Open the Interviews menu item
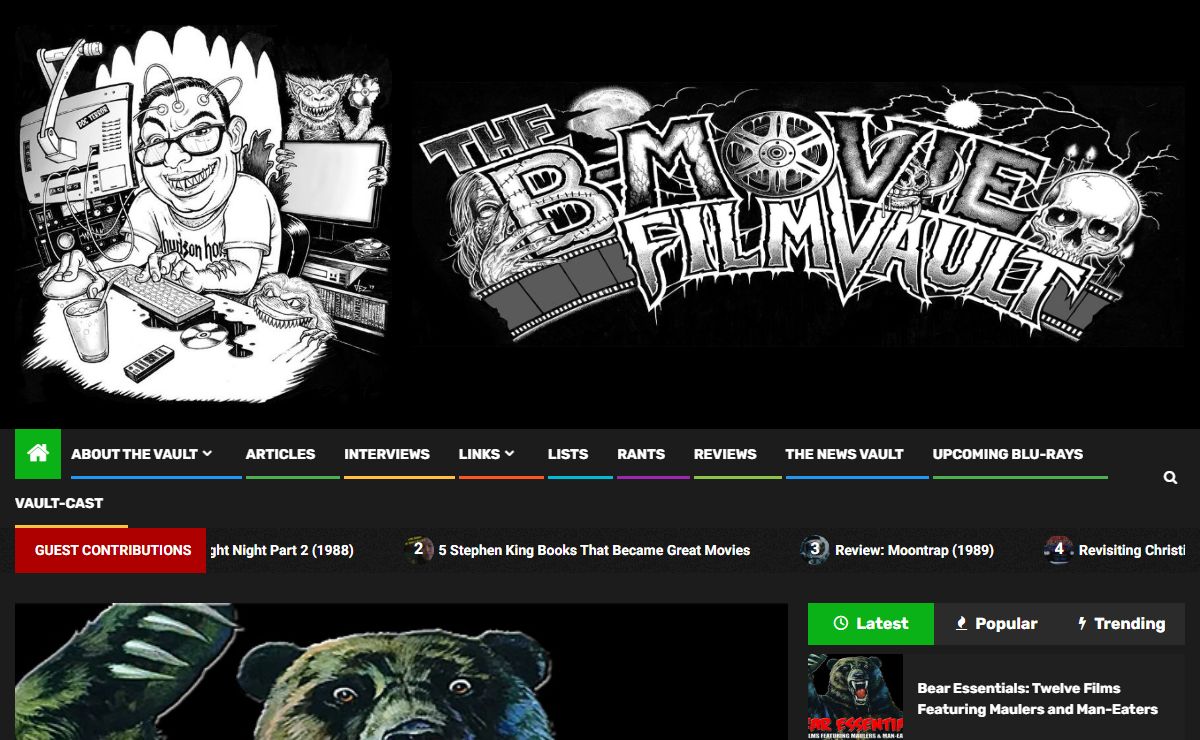 (387, 454)
